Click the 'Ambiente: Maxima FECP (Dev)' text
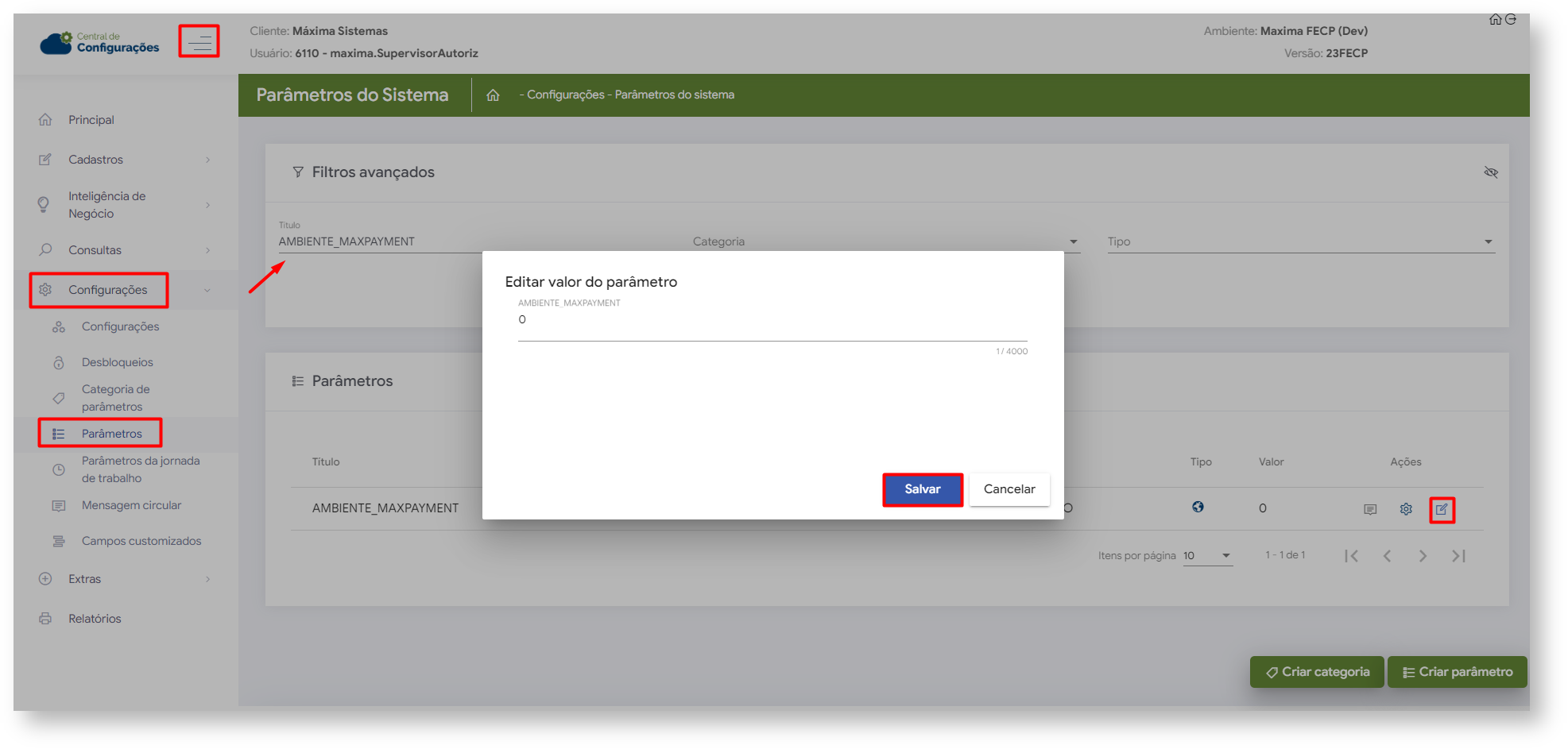The image size is (1568, 749). (x=1285, y=31)
